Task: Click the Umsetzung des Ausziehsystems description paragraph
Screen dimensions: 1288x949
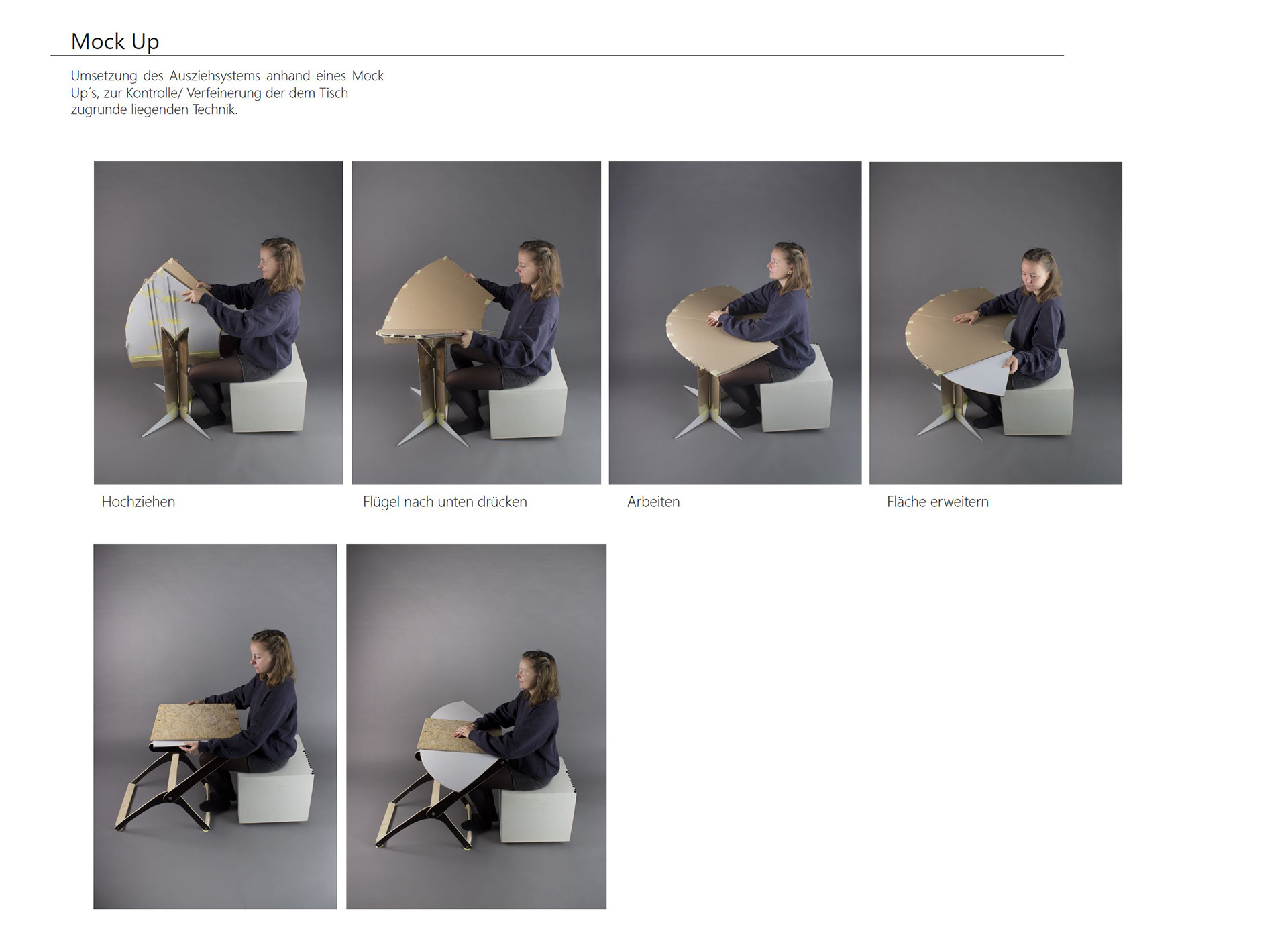Action: 227,93
